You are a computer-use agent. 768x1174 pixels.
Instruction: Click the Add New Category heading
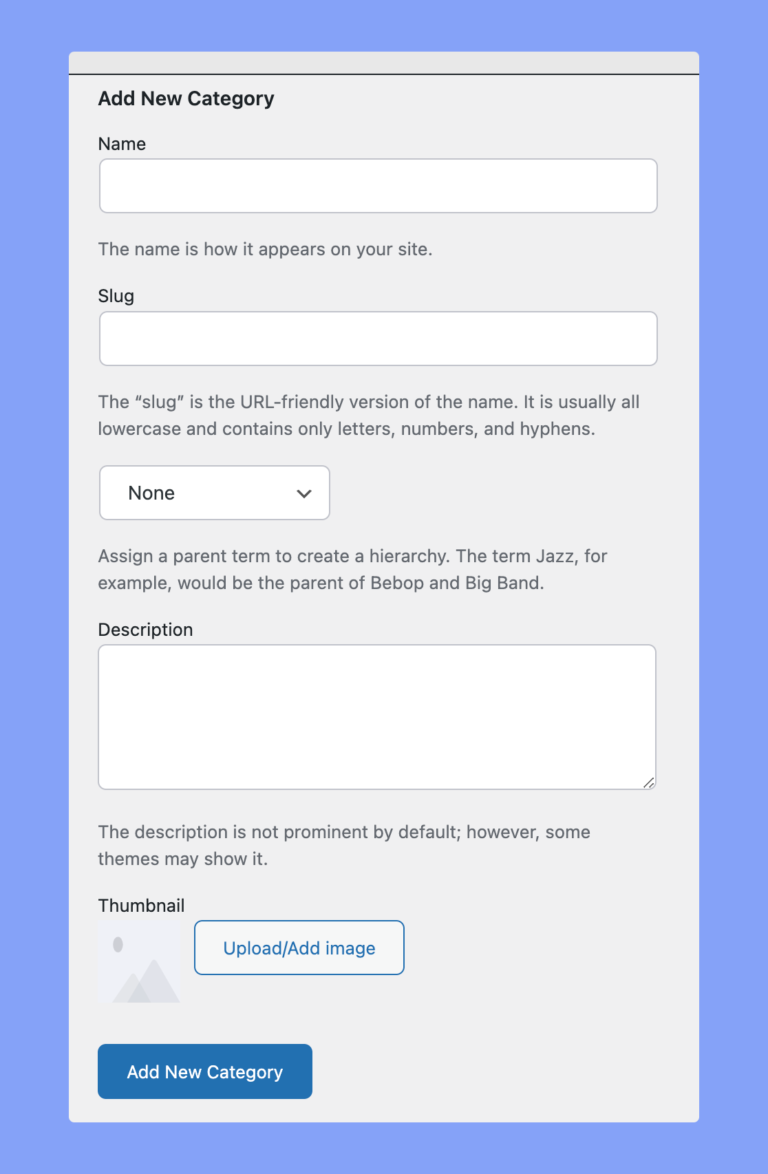coord(186,98)
